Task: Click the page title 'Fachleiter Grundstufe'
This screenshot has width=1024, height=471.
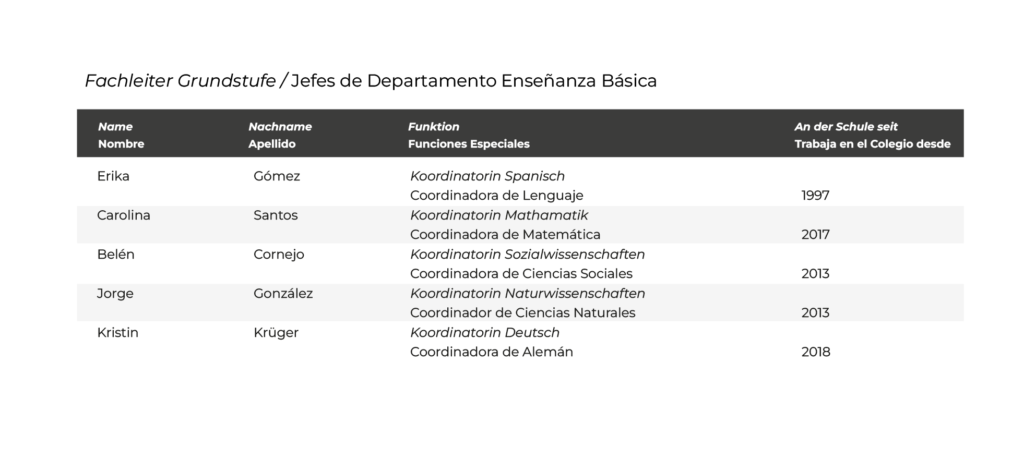Action: click(x=181, y=81)
